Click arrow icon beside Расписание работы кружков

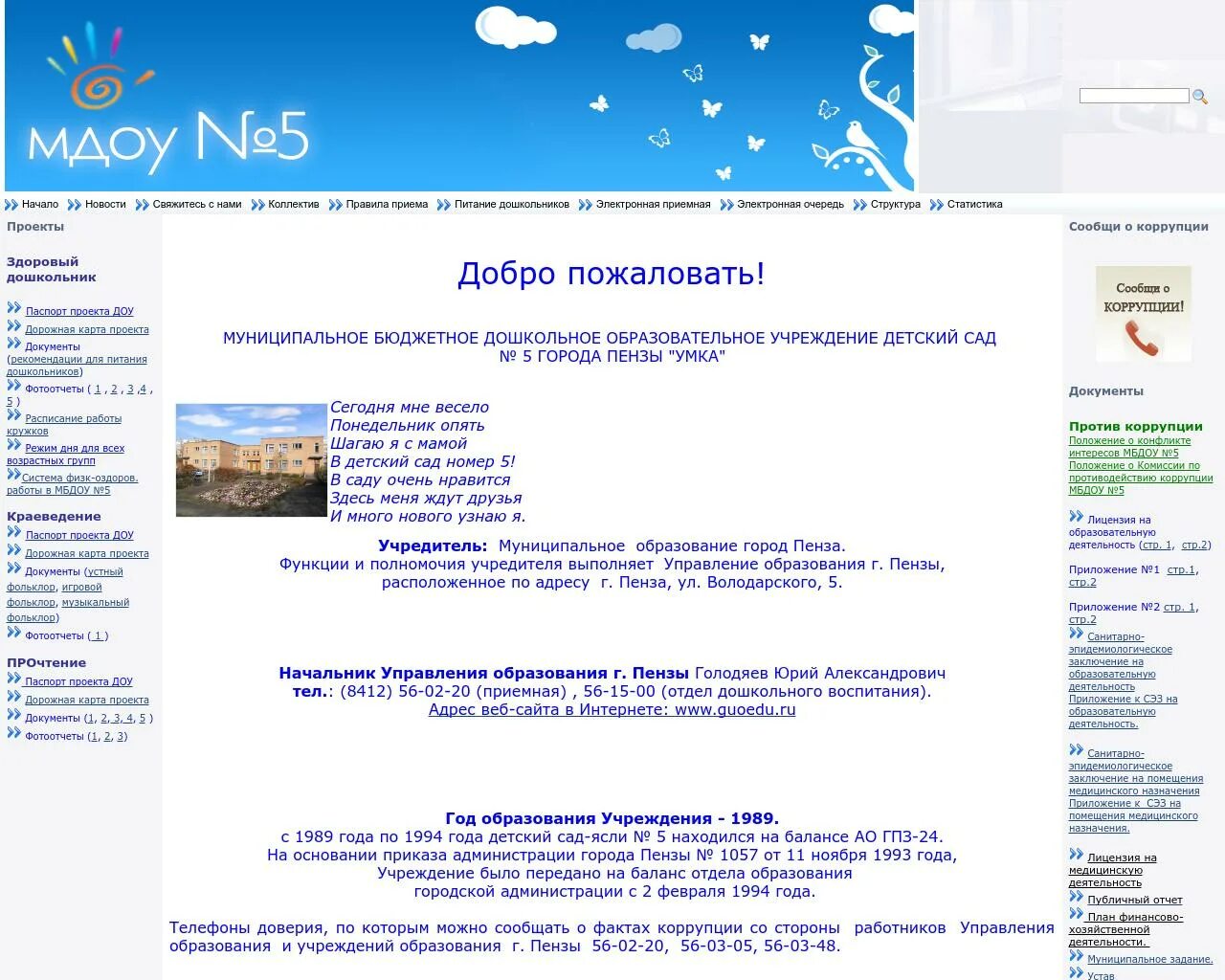click(14, 415)
